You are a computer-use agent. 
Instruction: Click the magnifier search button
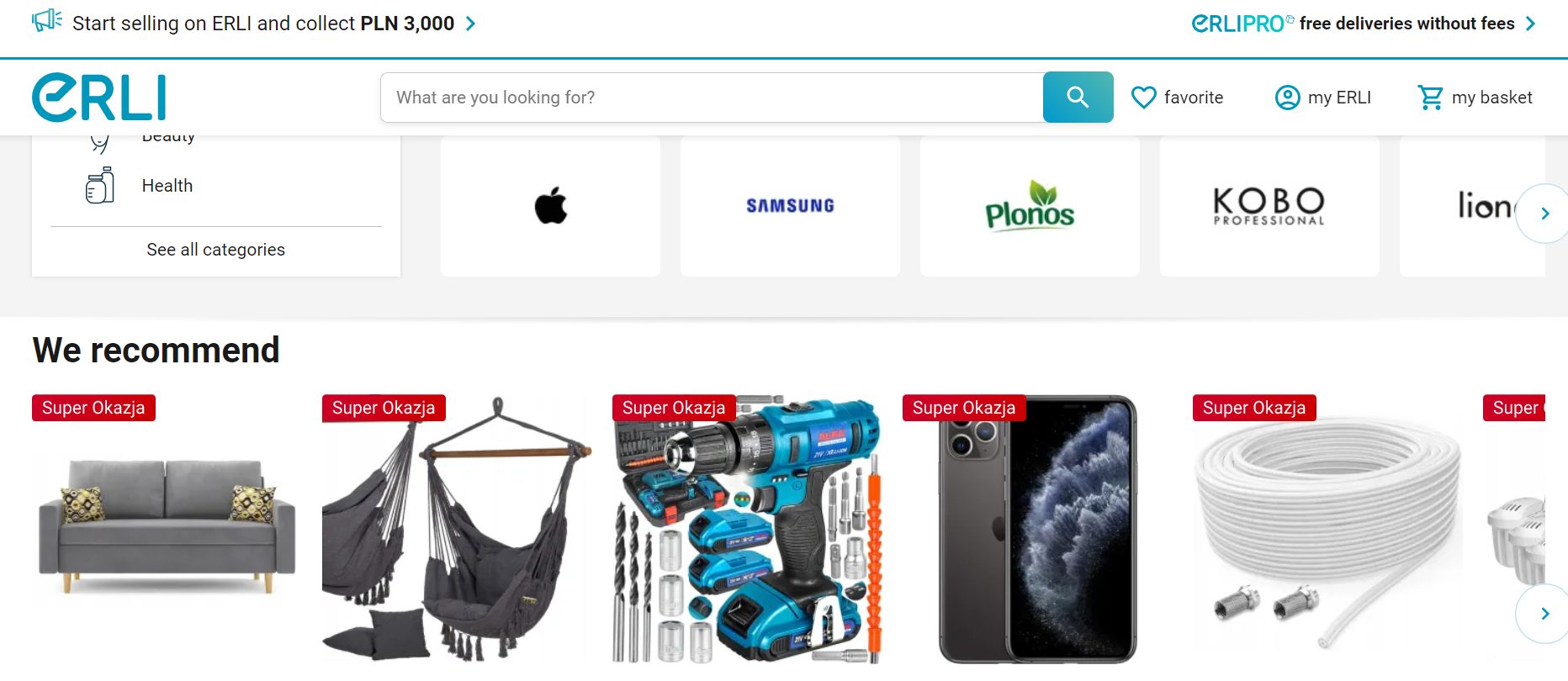tap(1078, 98)
